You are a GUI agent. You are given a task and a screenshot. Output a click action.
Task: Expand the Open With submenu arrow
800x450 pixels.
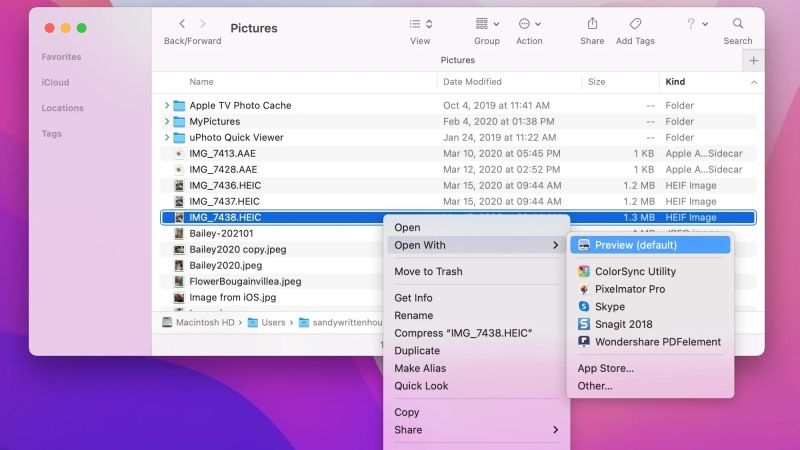tap(555, 245)
